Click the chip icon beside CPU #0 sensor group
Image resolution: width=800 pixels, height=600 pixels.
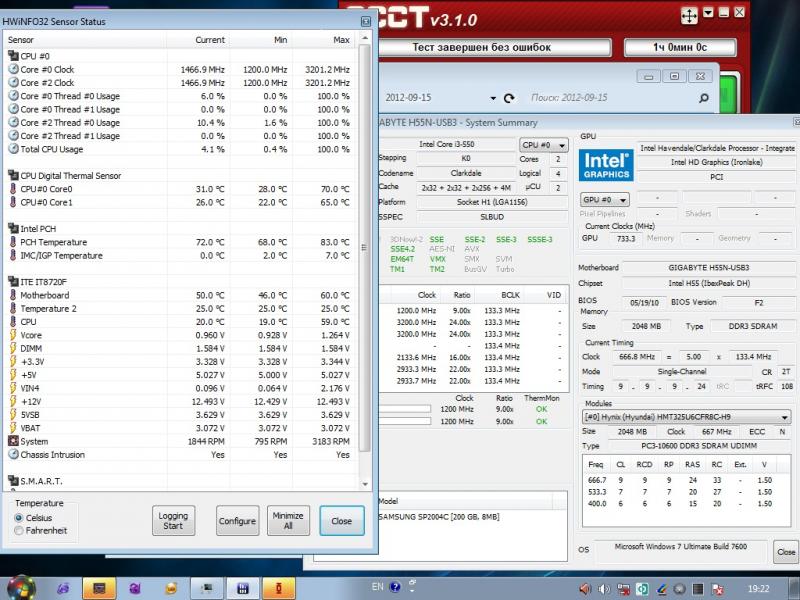point(13,56)
